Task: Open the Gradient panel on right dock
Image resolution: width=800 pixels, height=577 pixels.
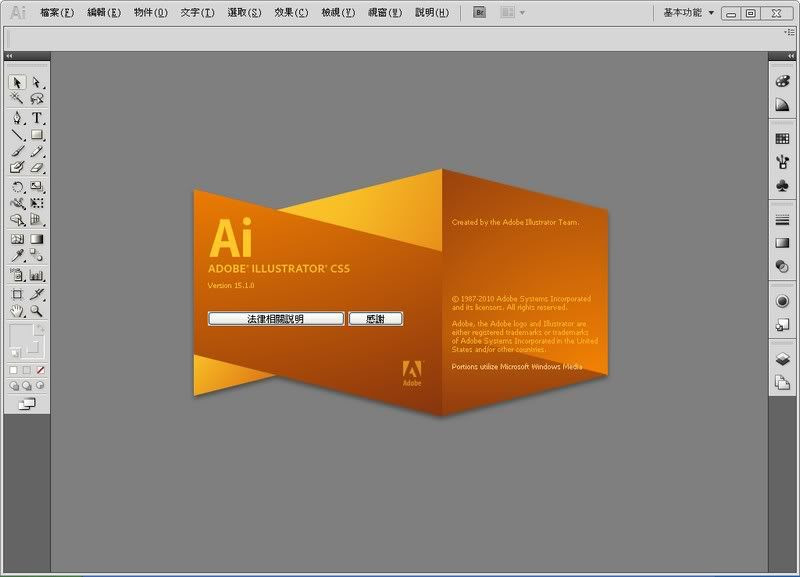Action: point(782,243)
